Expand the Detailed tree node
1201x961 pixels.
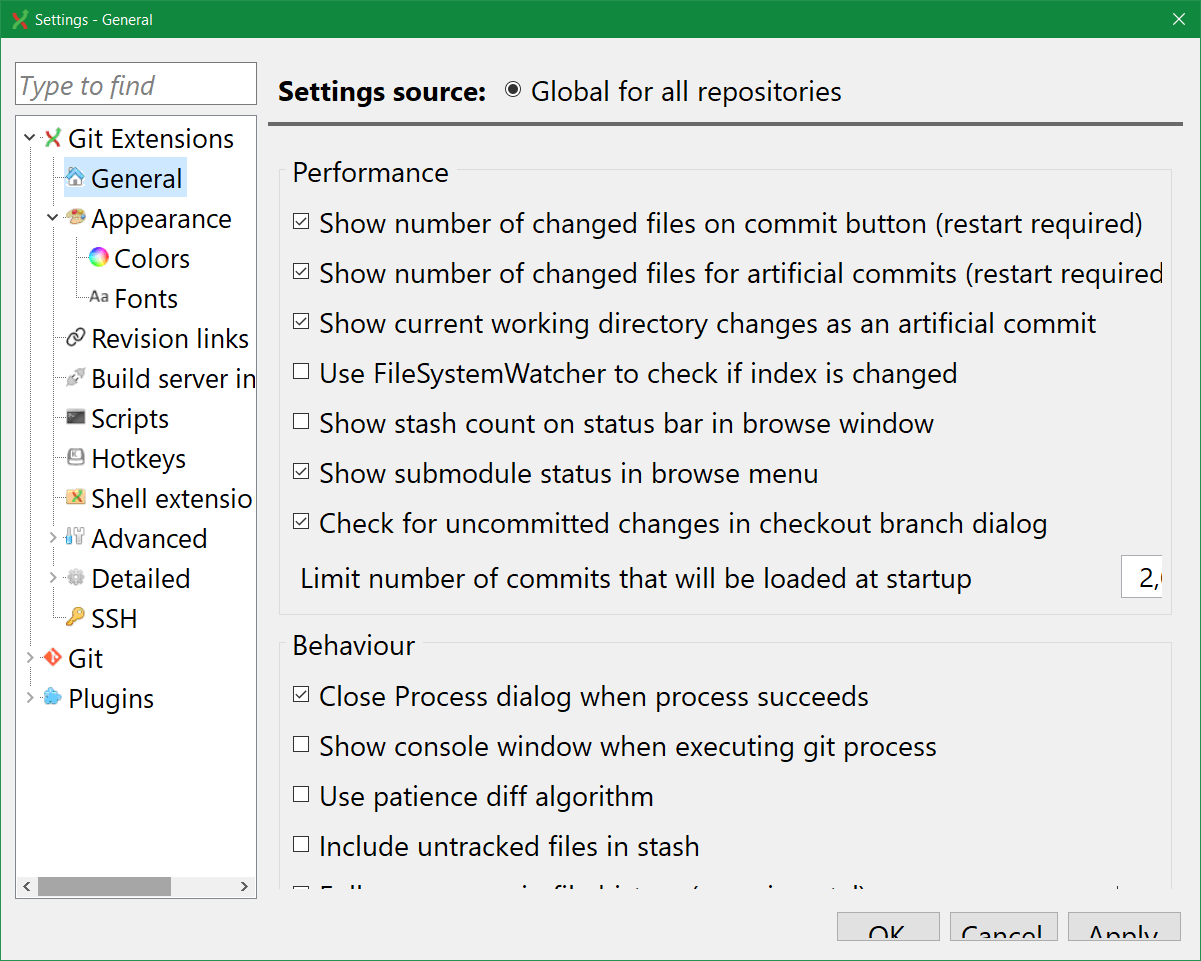click(x=53, y=578)
